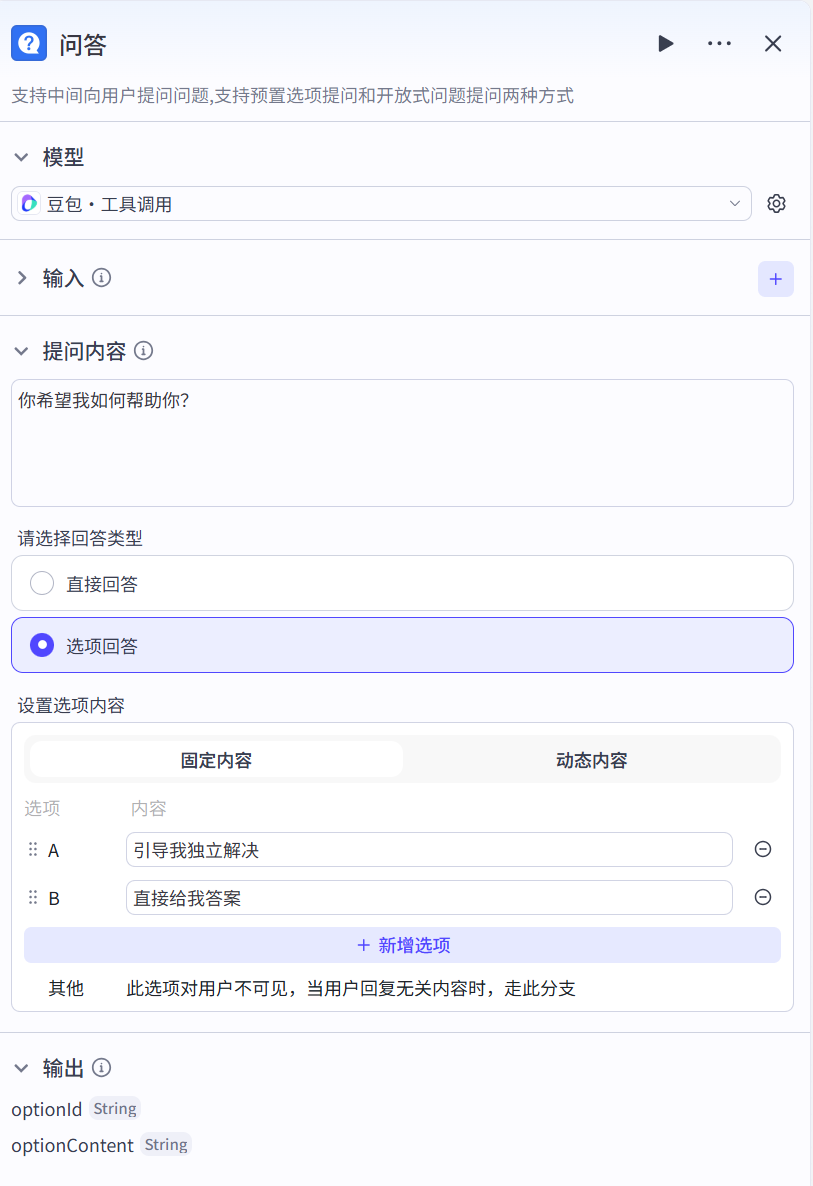Select the 选项回答 radio option
Viewport: 813px width, 1186px height.
42,645
